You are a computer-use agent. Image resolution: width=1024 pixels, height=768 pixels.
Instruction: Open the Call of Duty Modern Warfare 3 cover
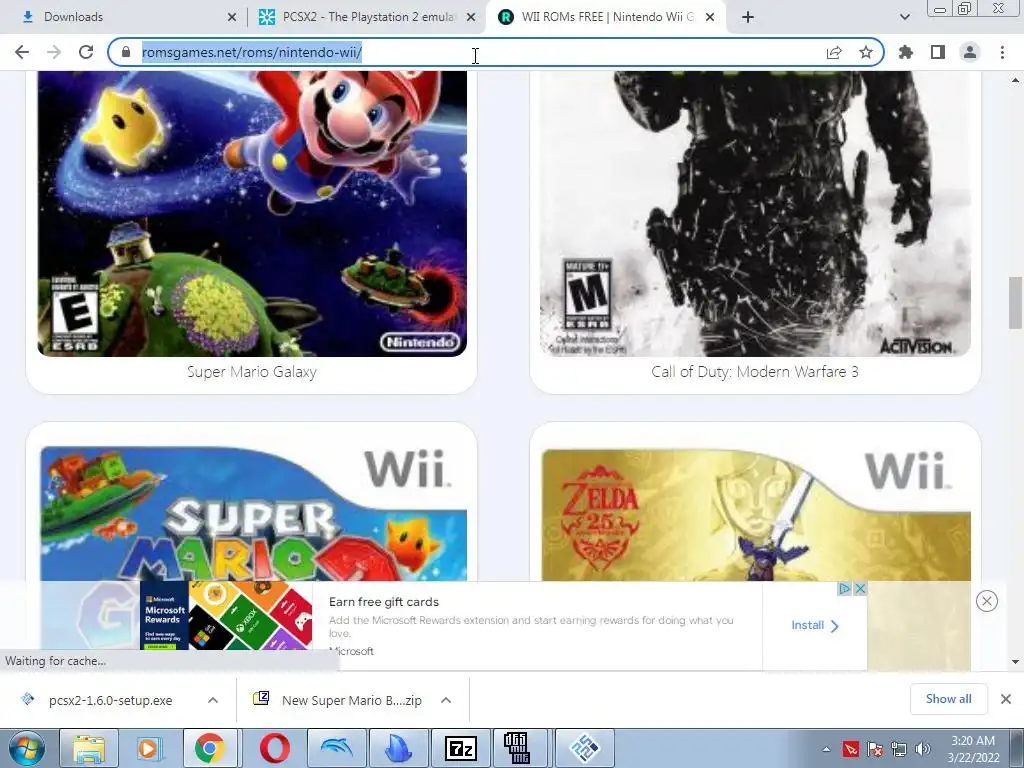tap(755, 214)
